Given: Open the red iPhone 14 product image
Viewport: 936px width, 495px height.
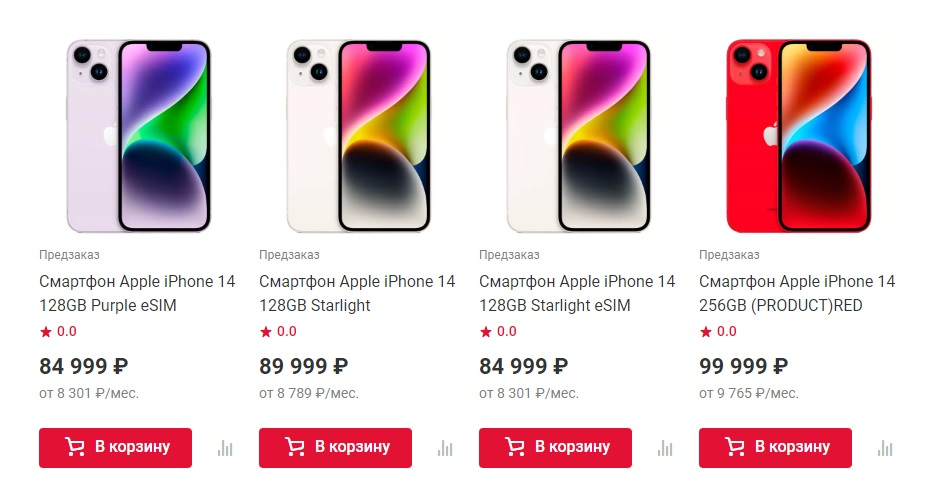Looking at the screenshot, I should (799, 136).
